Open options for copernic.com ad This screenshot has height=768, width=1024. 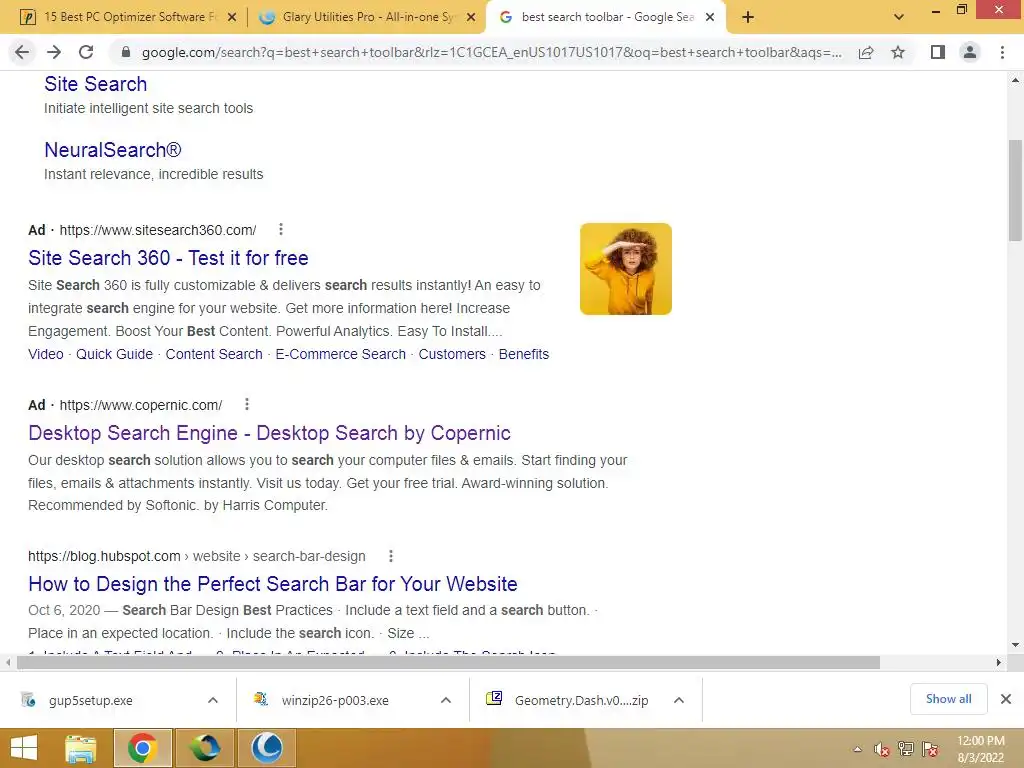point(247,404)
